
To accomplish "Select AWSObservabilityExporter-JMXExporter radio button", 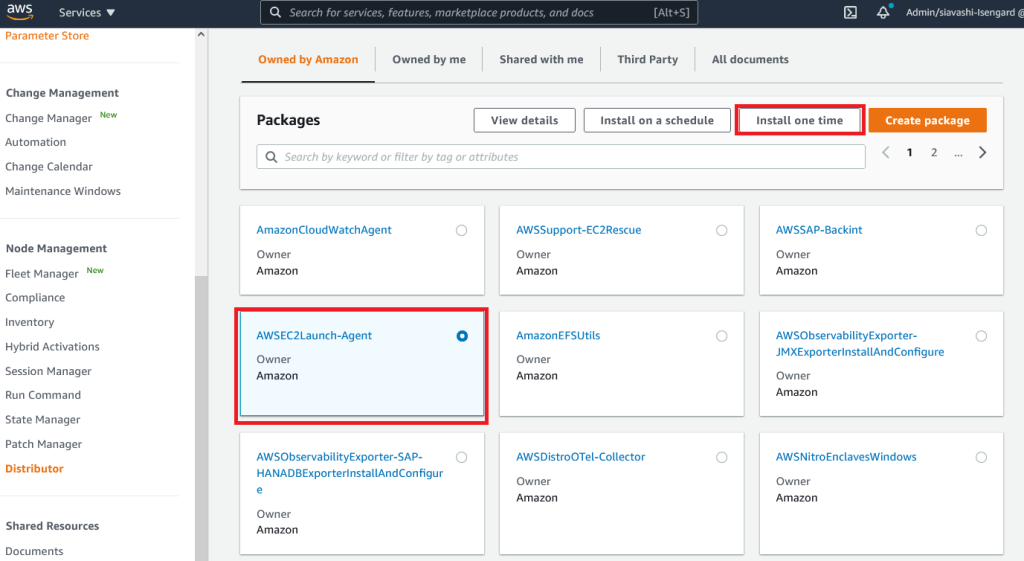I will [x=981, y=336].
